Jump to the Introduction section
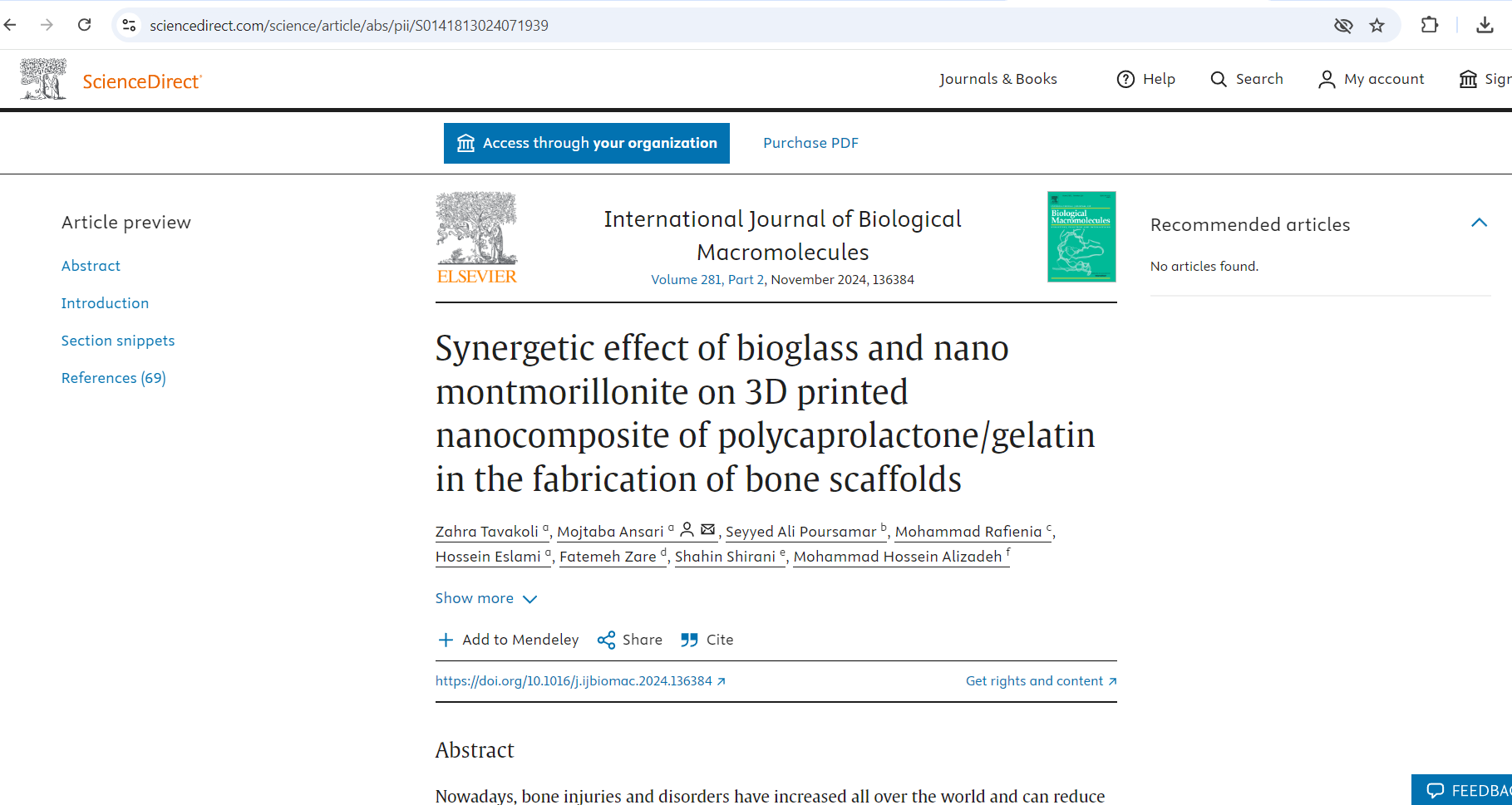 [x=105, y=303]
